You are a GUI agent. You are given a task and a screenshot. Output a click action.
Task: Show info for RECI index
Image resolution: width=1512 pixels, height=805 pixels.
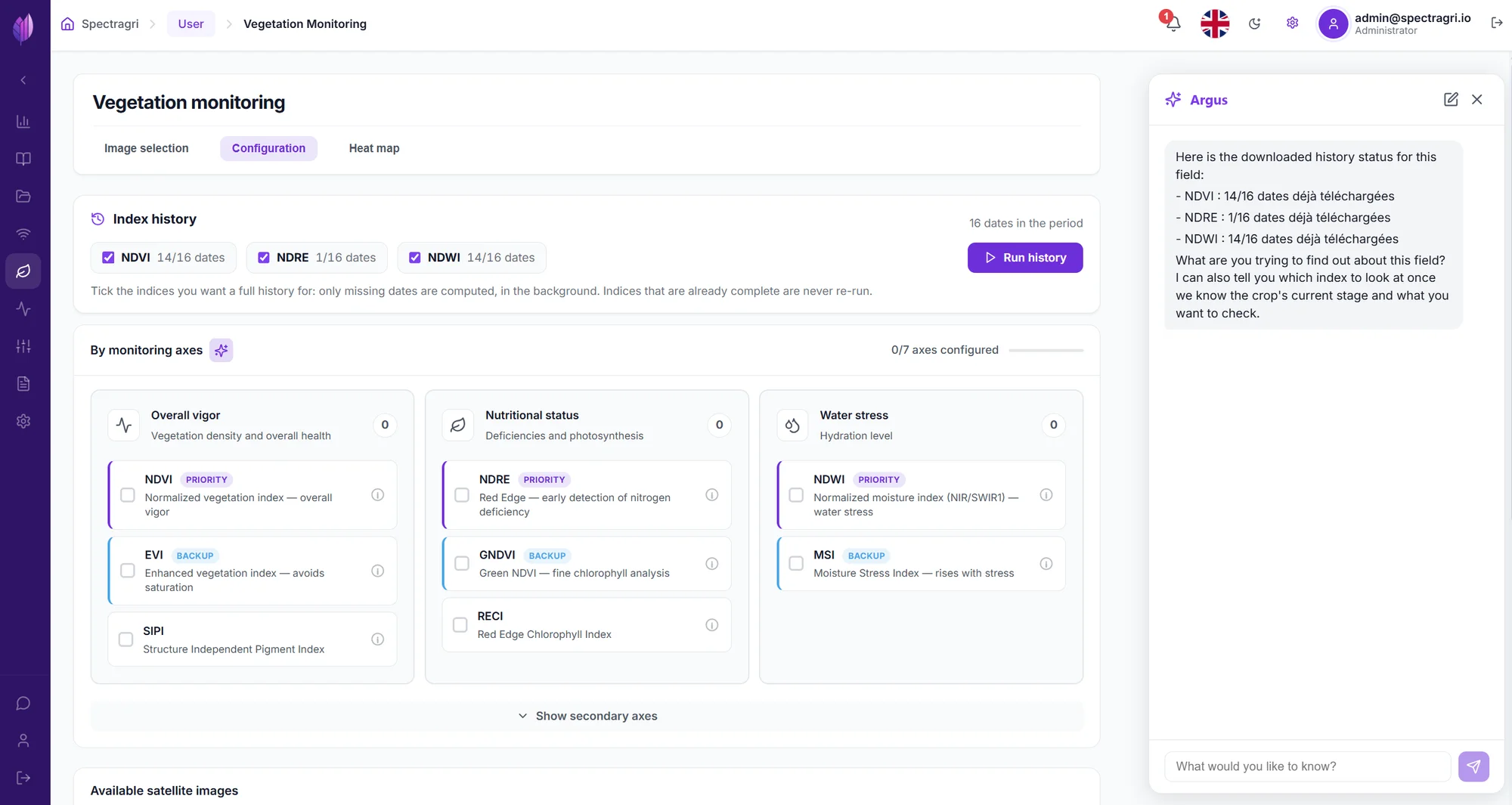coord(712,625)
